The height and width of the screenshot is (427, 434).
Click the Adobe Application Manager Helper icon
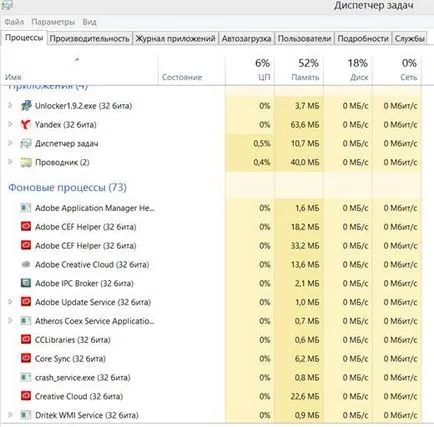click(x=26, y=208)
